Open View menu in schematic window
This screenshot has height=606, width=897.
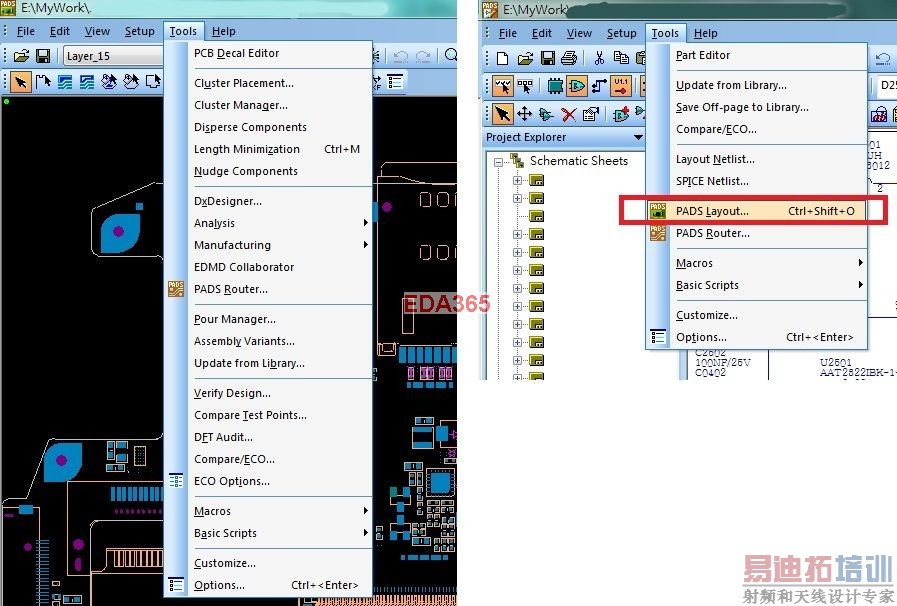pyautogui.click(x=579, y=33)
